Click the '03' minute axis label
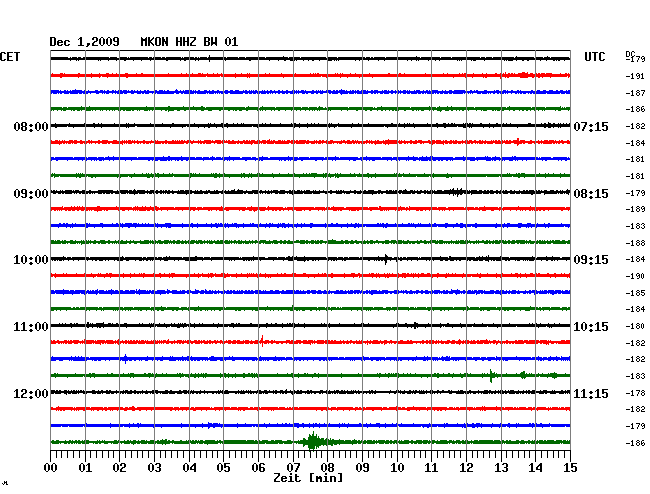Screen dimensions: 650x494 click(154, 468)
